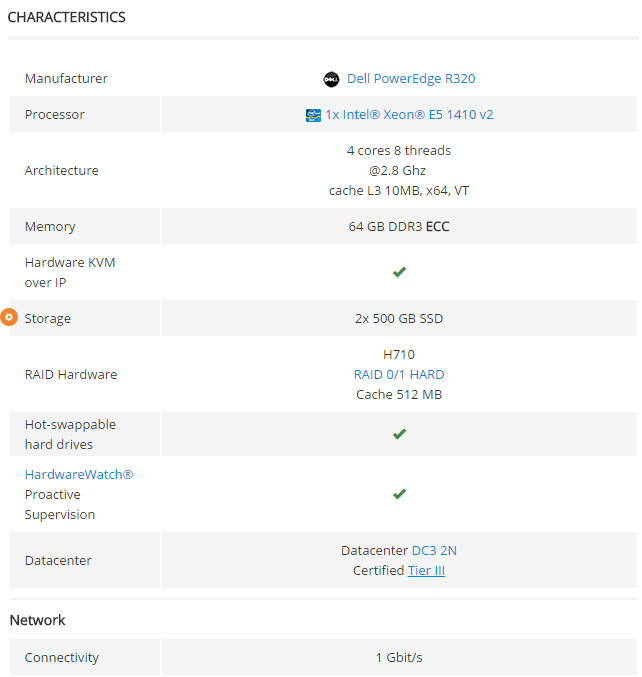
Task: Click the 4 cores 8 threads text
Action: pos(399,151)
